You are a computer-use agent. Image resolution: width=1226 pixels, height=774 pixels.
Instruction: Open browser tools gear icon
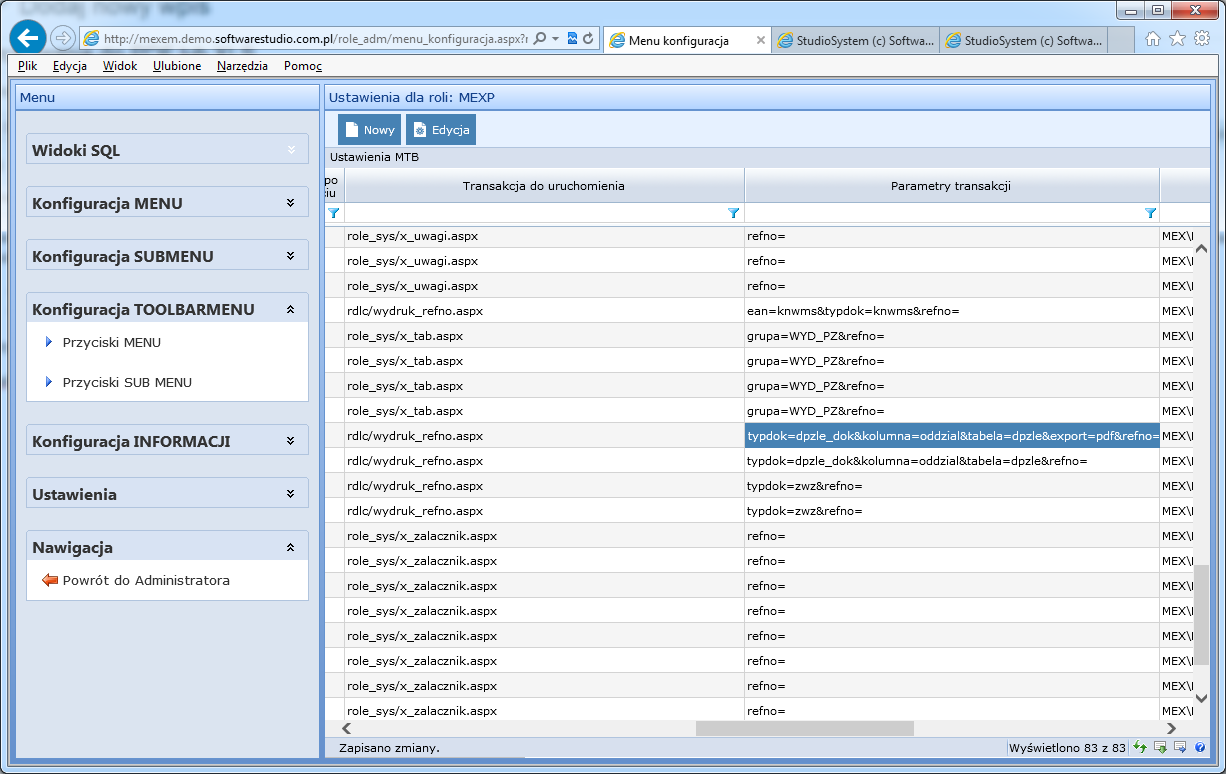pyautogui.click(x=1202, y=39)
